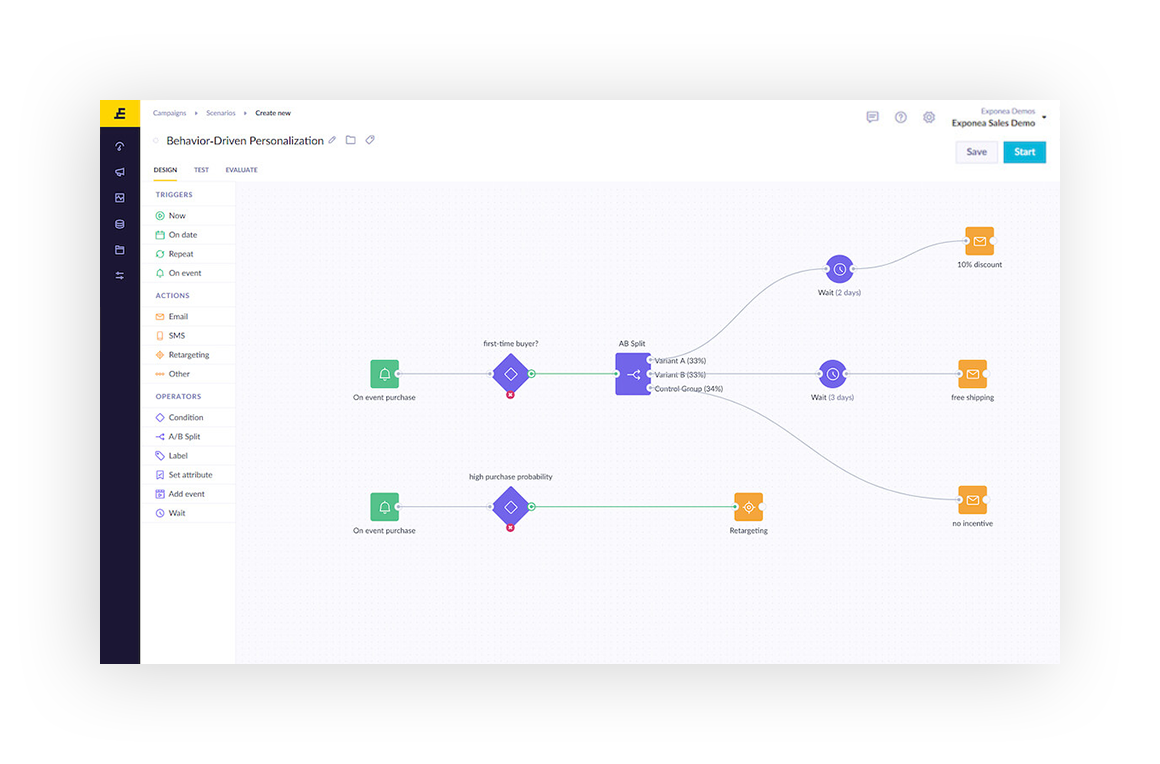This screenshot has width=1160, height=764.
Task: Click the pencil icon to rename scenario
Action: pos(333,141)
